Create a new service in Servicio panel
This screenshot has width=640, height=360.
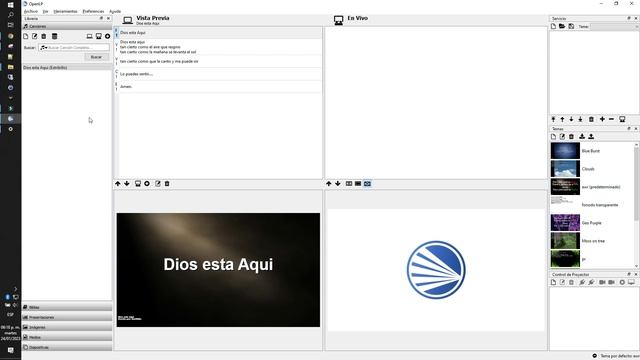(x=553, y=26)
